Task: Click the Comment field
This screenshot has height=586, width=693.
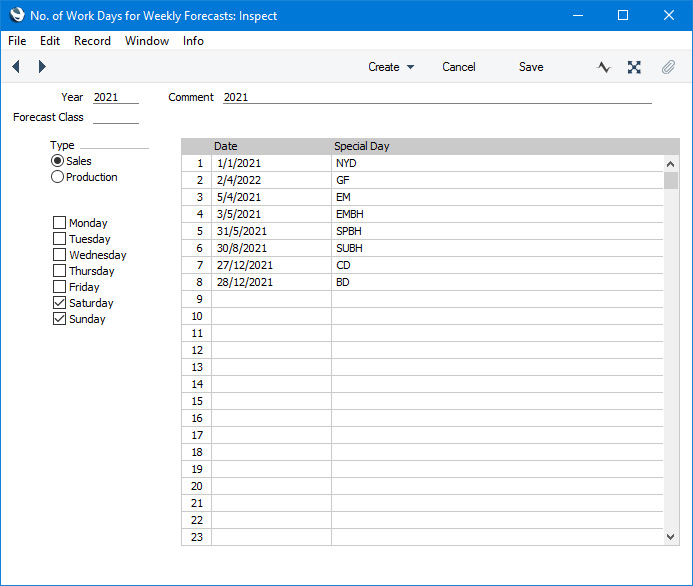Action: tap(437, 97)
